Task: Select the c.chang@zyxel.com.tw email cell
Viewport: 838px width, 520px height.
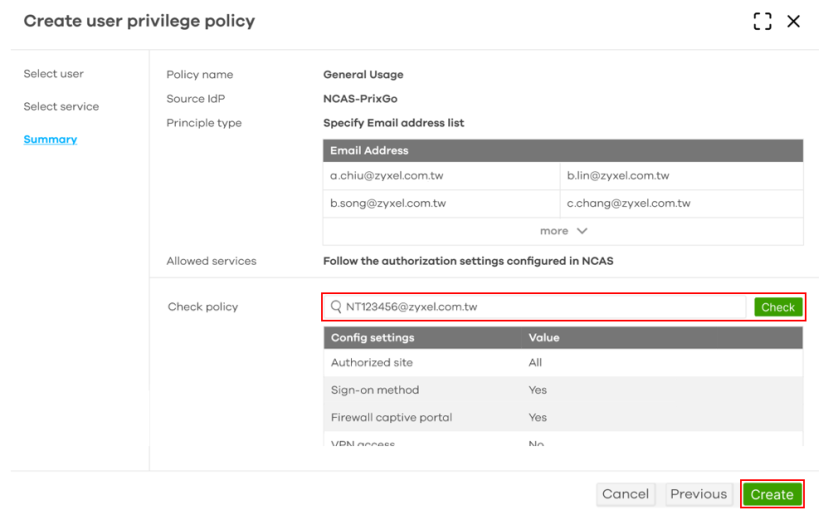Action: click(681, 204)
